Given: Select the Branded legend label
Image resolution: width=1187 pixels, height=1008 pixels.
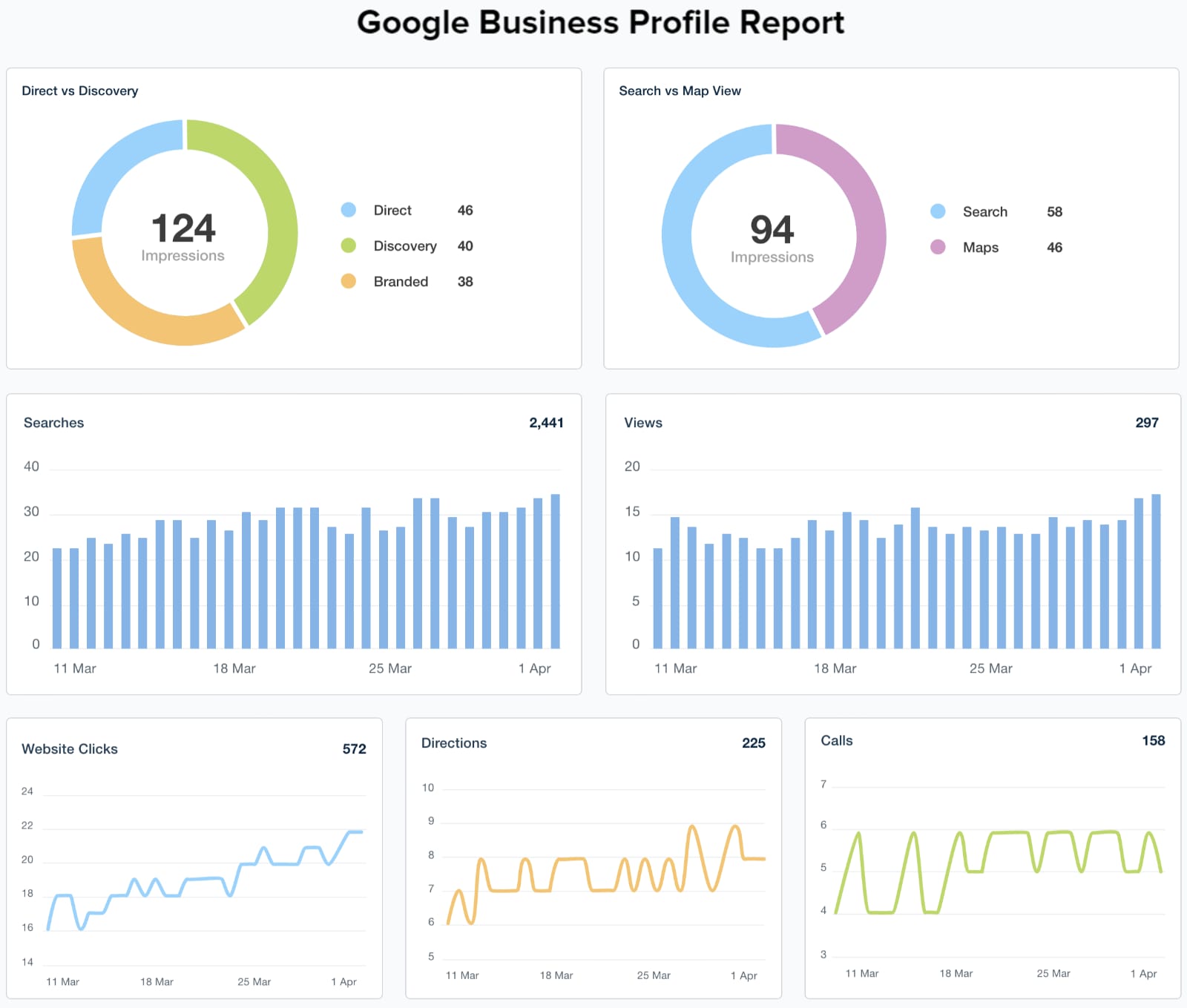Looking at the screenshot, I should tap(401, 281).
